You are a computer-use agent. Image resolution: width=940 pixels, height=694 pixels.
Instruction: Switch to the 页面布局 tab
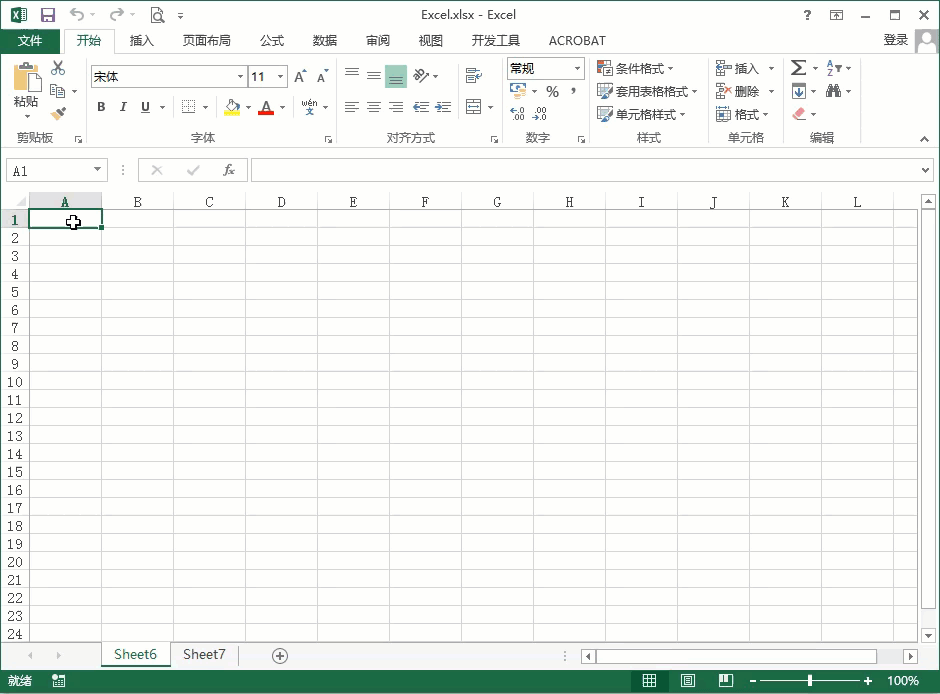[x=206, y=41]
